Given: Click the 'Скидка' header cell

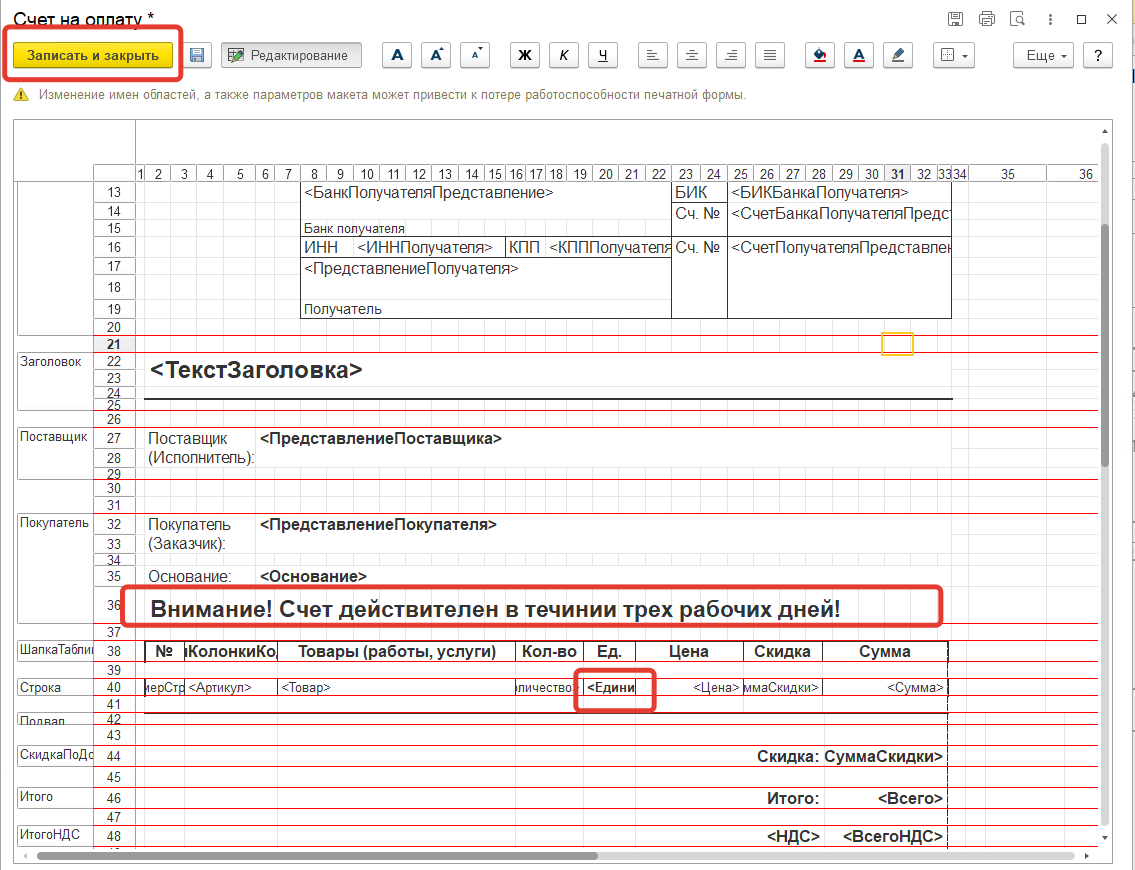Looking at the screenshot, I should coord(782,651).
